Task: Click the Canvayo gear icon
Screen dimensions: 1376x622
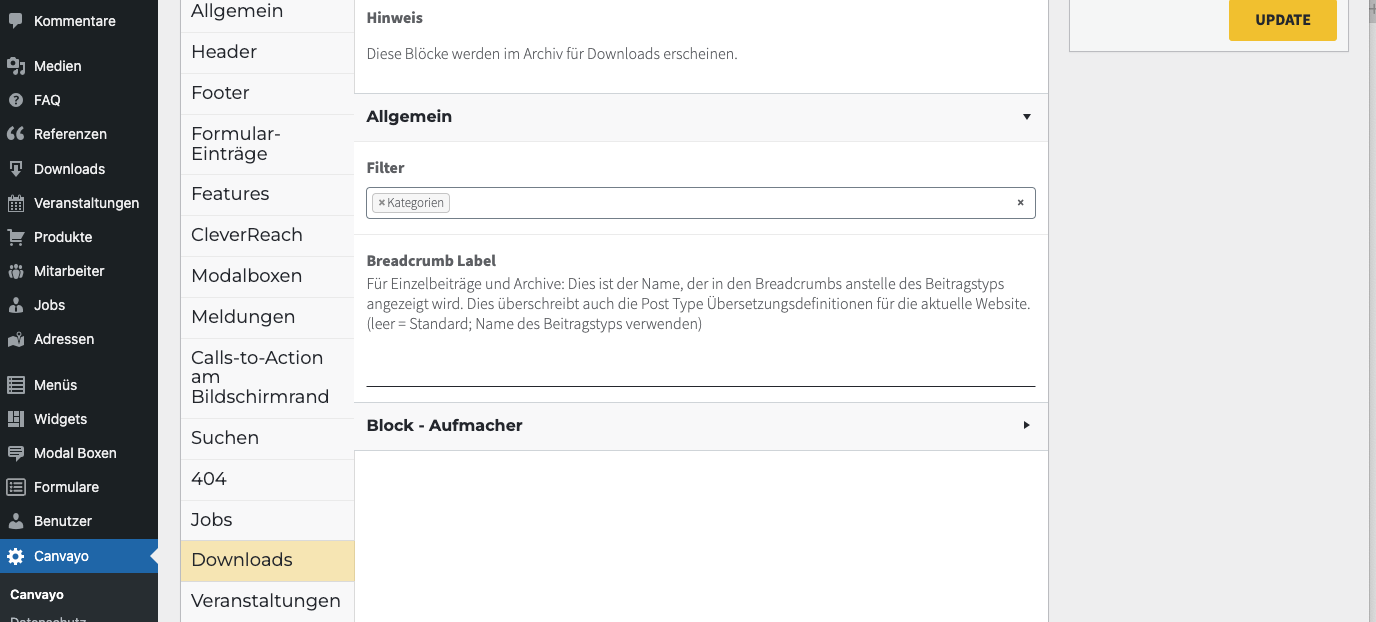Action: coord(16,556)
